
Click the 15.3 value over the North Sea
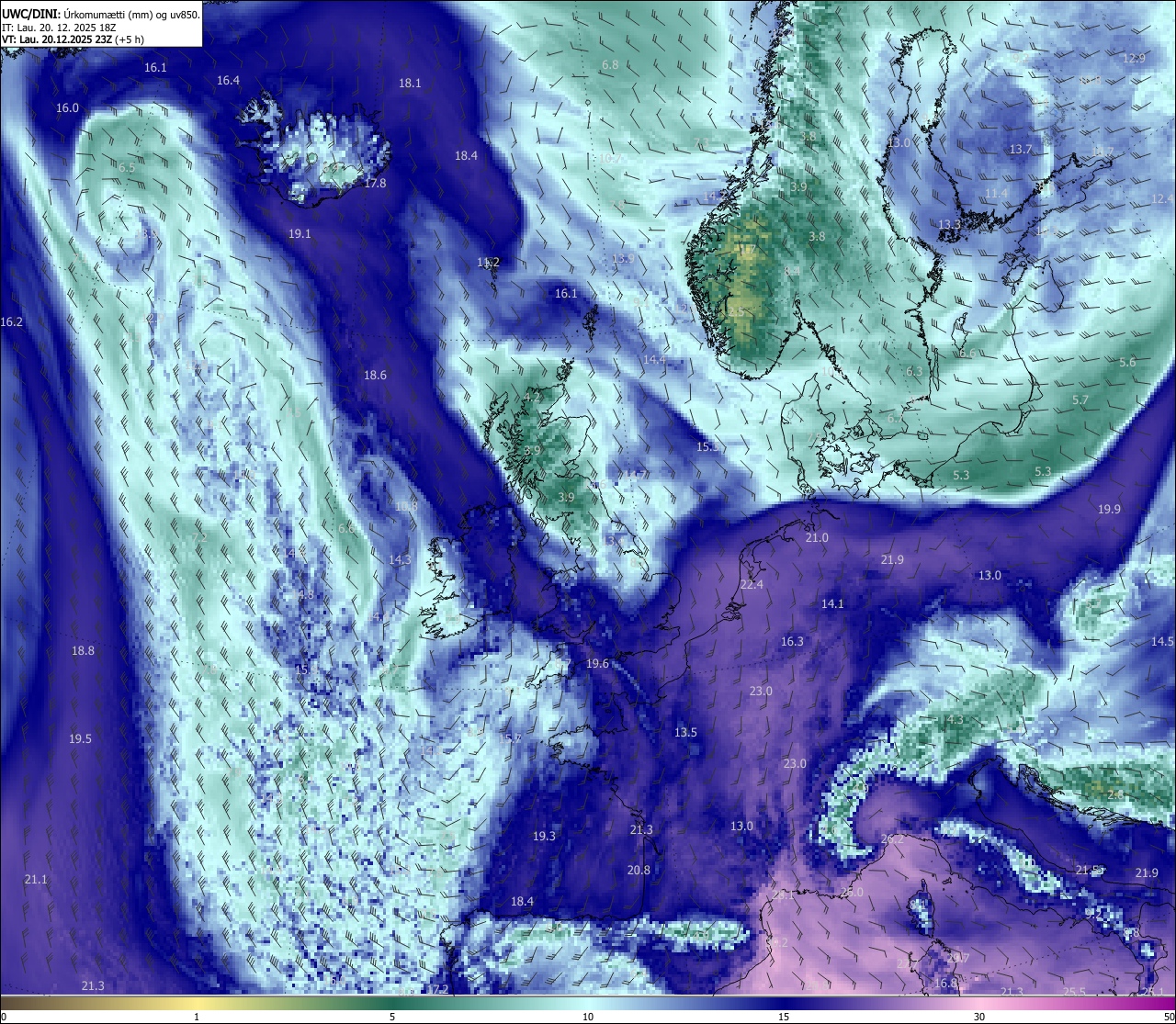[707, 447]
